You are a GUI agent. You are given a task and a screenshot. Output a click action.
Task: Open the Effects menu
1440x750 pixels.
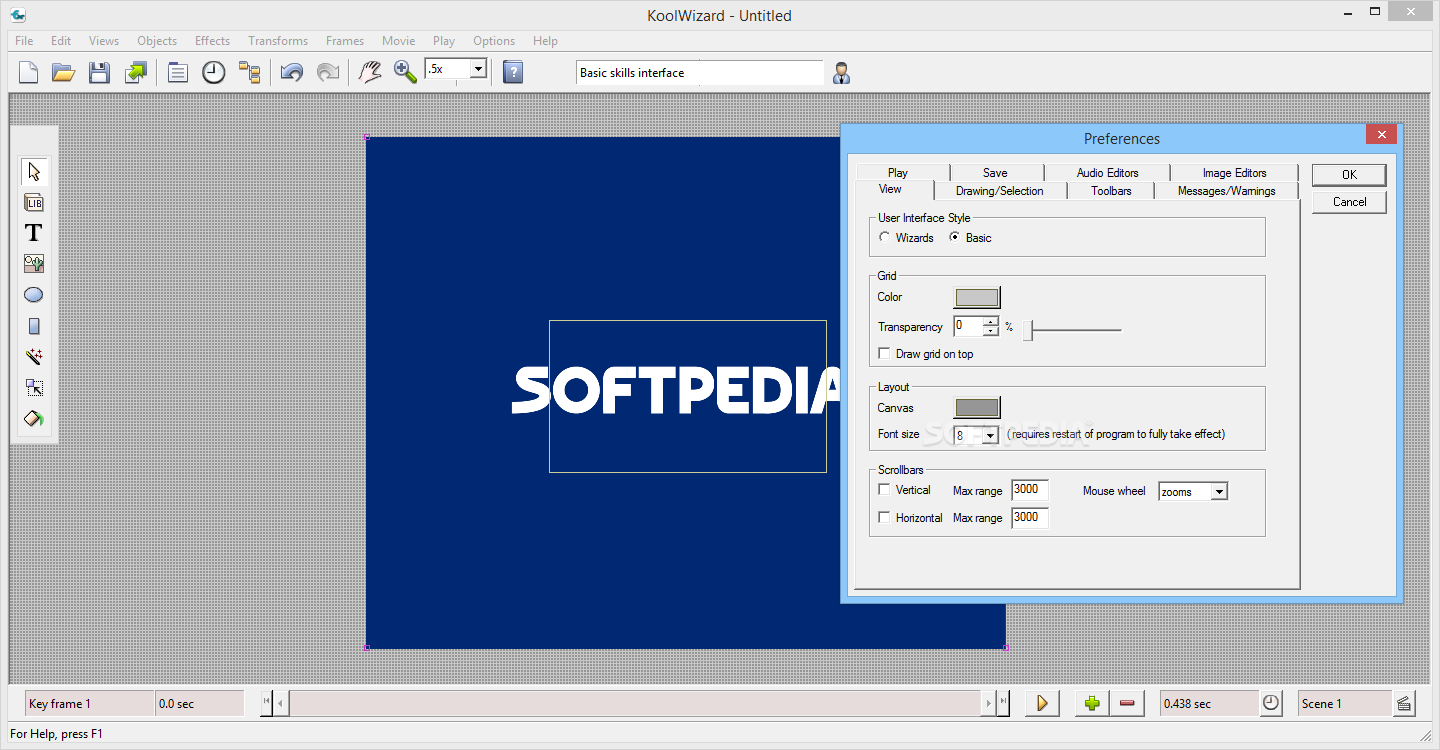coord(212,41)
